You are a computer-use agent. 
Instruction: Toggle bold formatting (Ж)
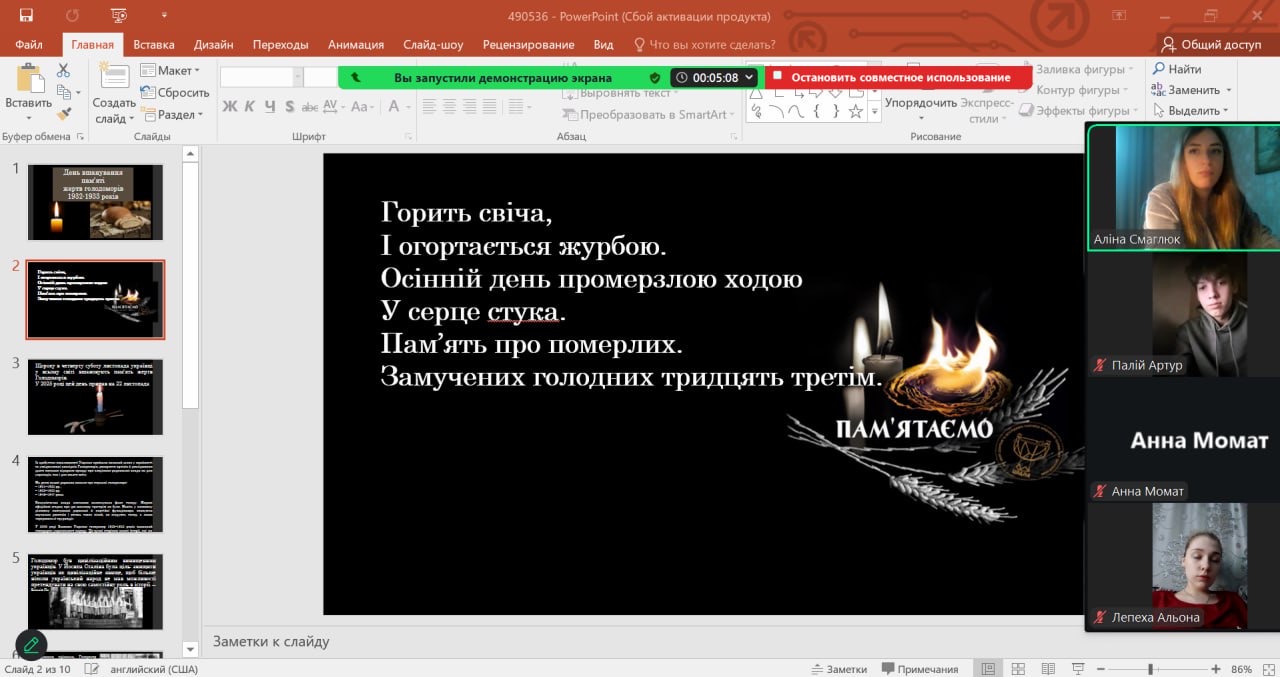(x=230, y=106)
